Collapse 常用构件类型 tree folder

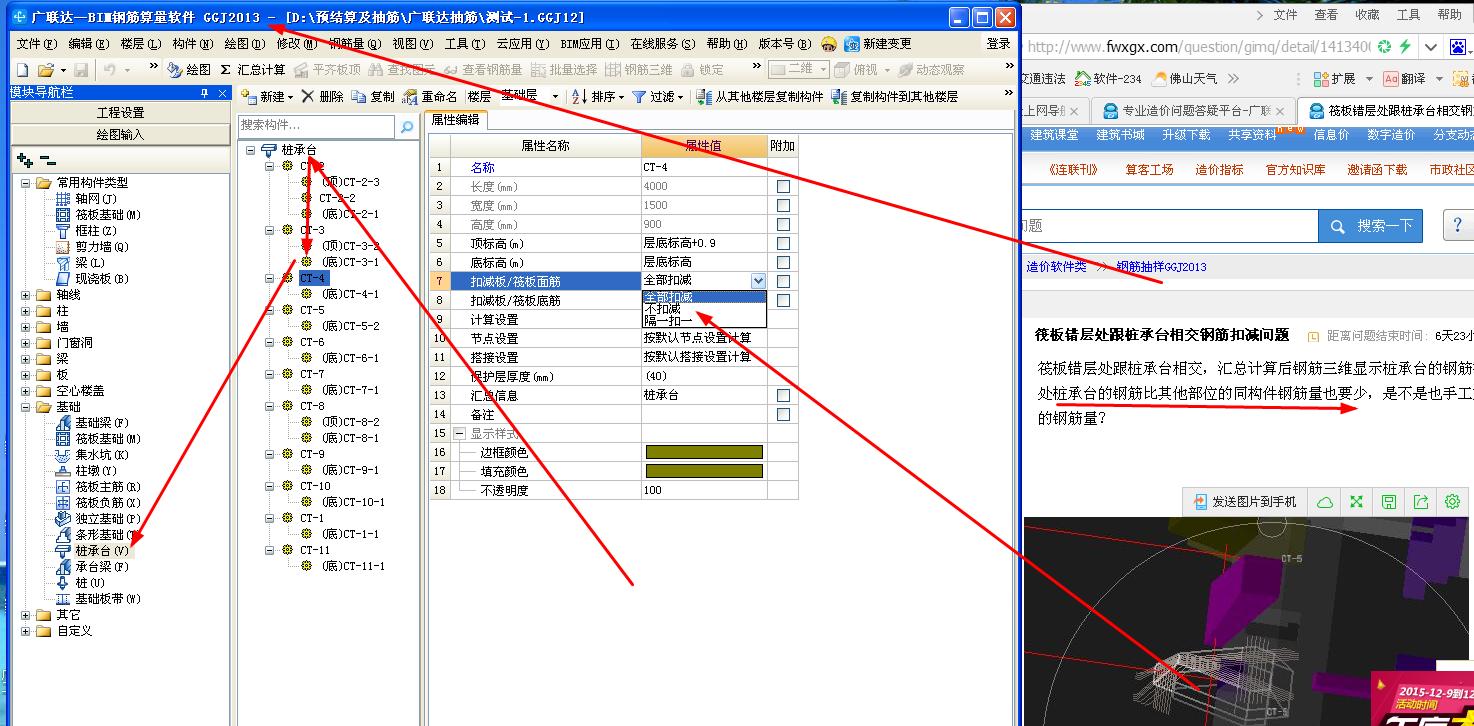click(25, 183)
